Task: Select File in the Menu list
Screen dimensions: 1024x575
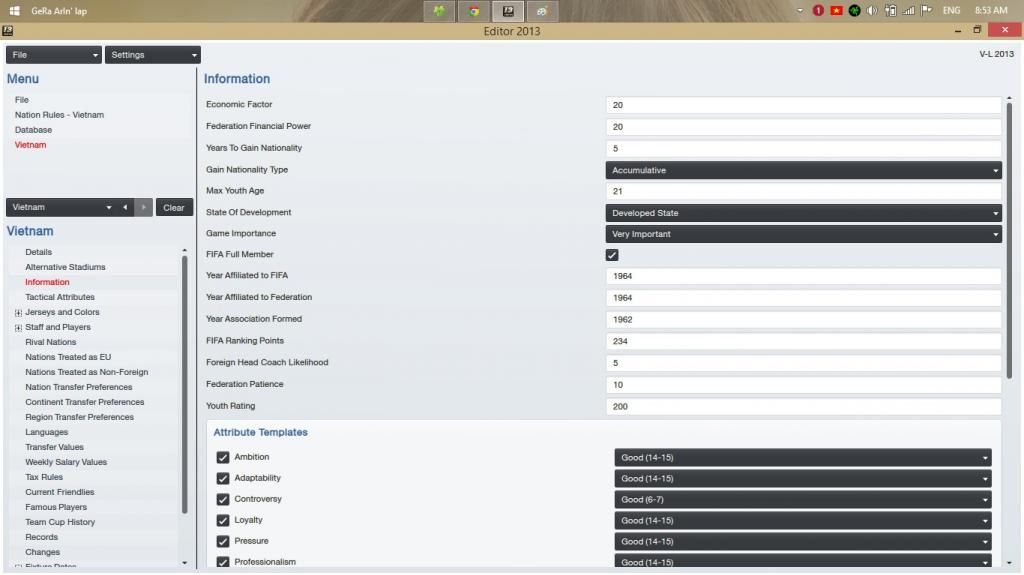Action: point(22,100)
